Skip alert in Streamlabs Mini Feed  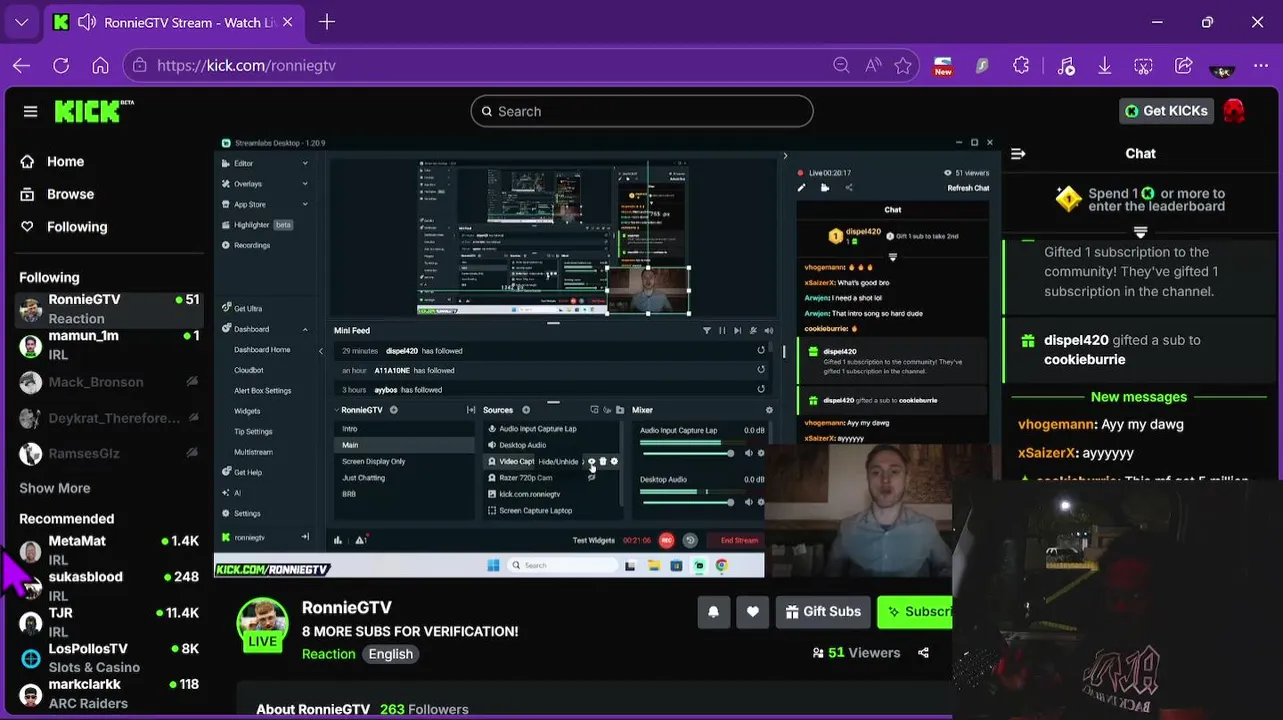pos(738,330)
